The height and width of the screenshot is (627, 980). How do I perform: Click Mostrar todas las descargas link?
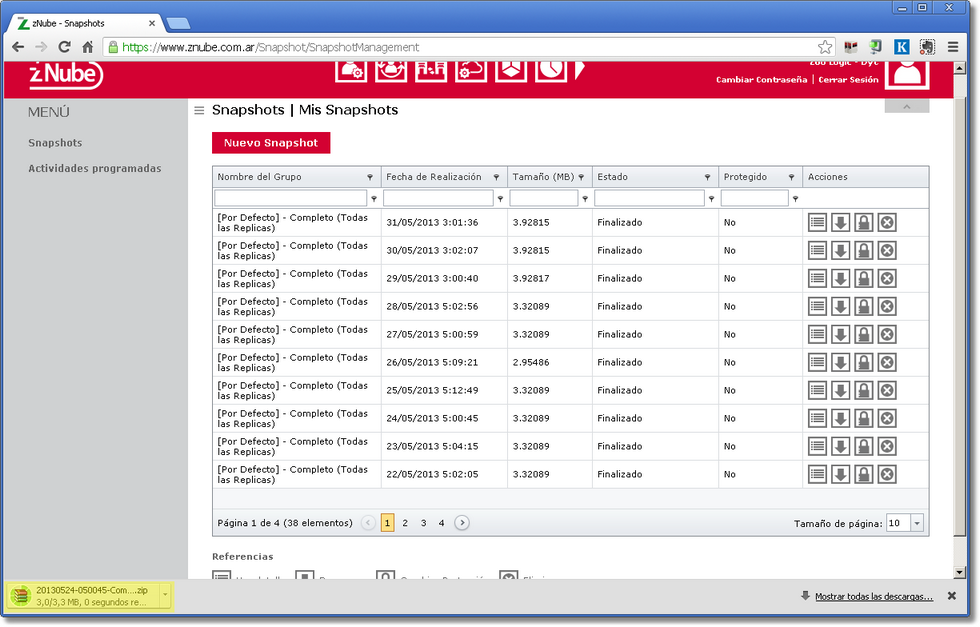click(x=872, y=596)
